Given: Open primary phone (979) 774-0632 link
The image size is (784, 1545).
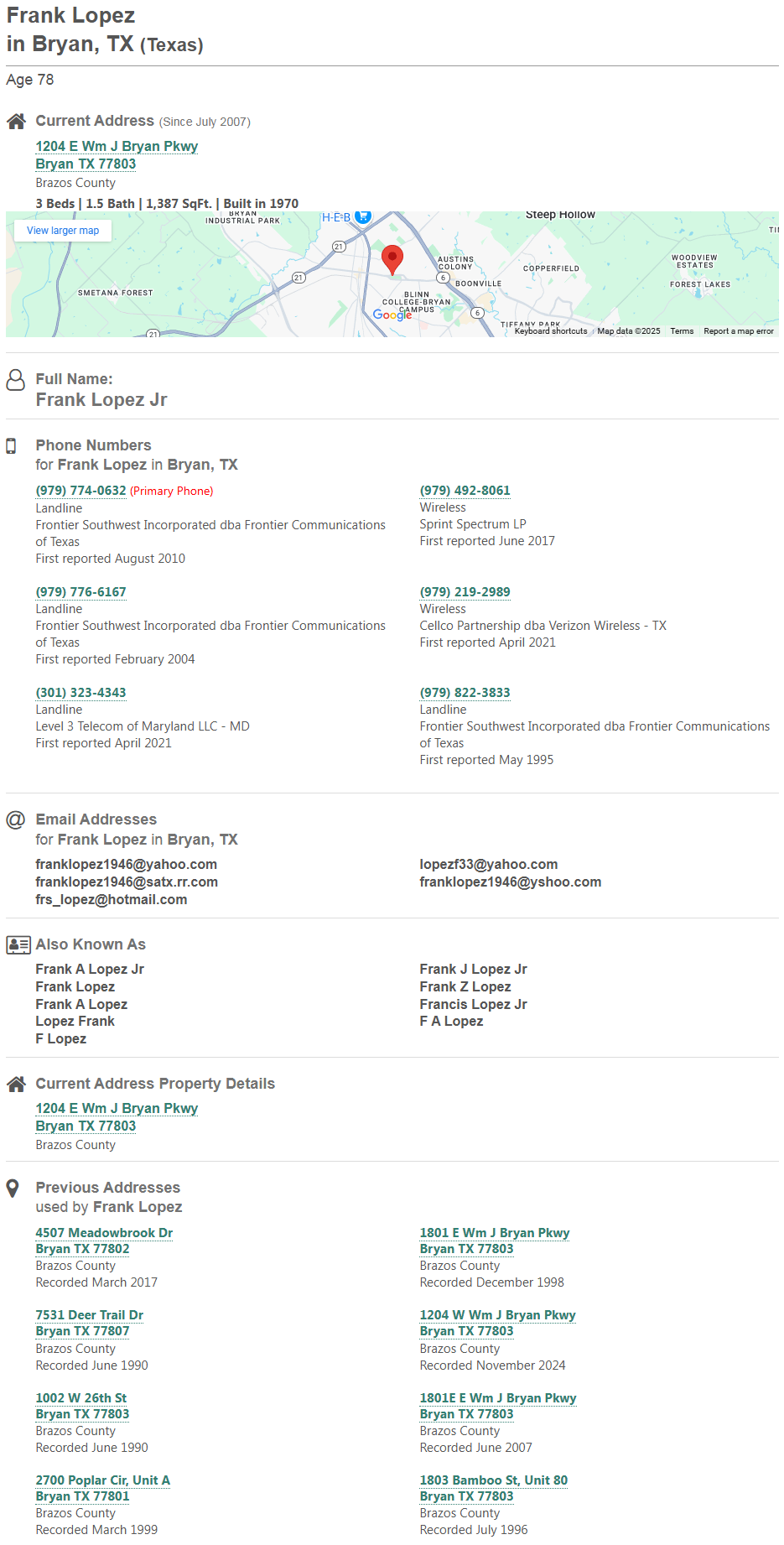Looking at the screenshot, I should click(x=80, y=491).
